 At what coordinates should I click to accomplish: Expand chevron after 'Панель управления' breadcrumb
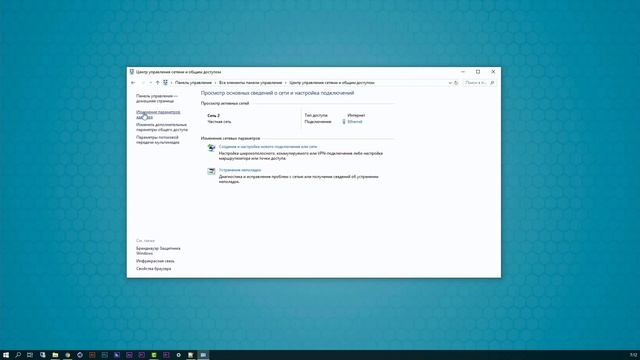coord(216,83)
